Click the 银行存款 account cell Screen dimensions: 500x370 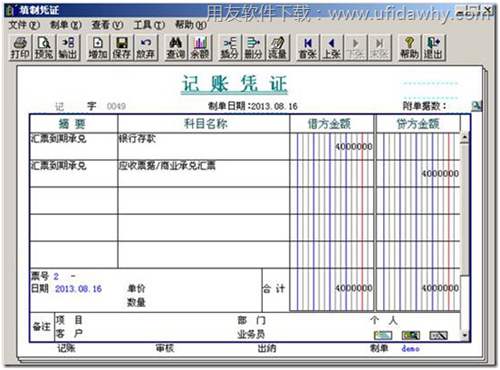point(204,146)
